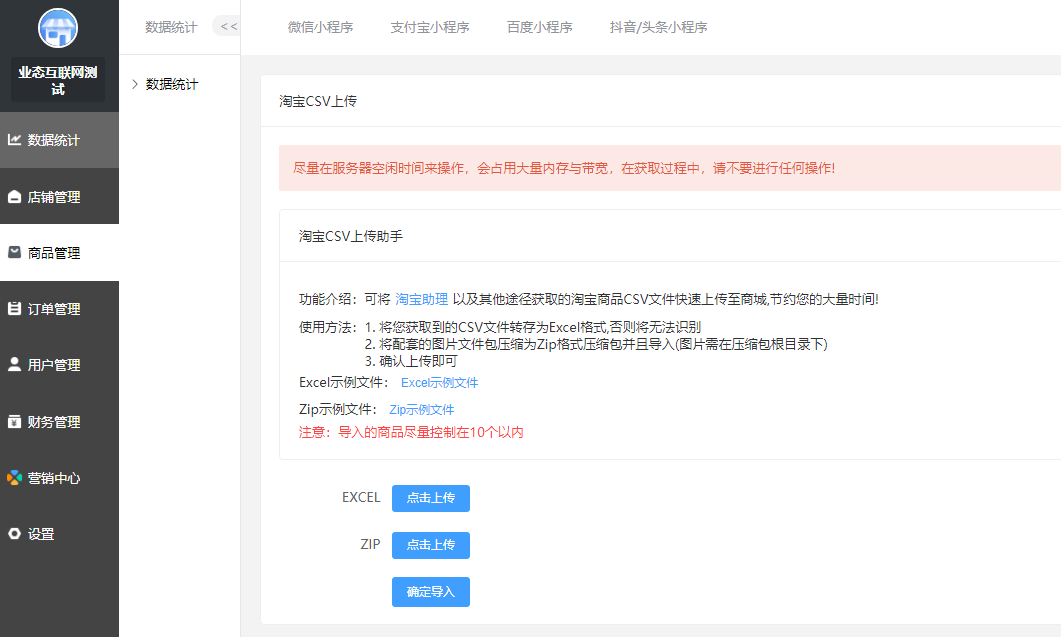
Task: Select 数据统计 tree item in submenu
Action: pos(172,84)
